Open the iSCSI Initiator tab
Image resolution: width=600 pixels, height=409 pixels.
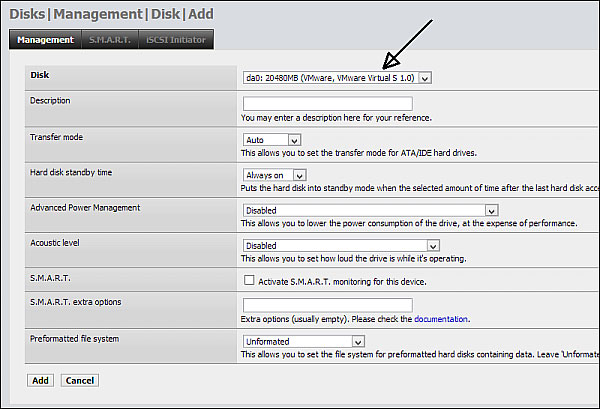(176, 39)
